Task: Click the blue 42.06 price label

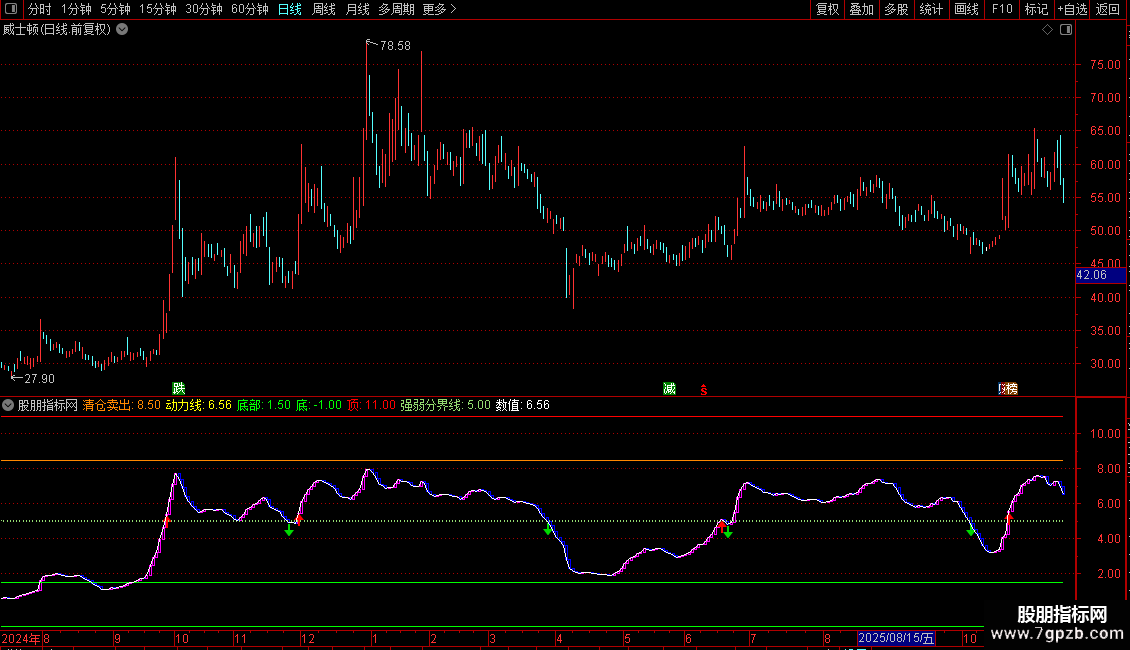Action: pyautogui.click(x=1091, y=274)
